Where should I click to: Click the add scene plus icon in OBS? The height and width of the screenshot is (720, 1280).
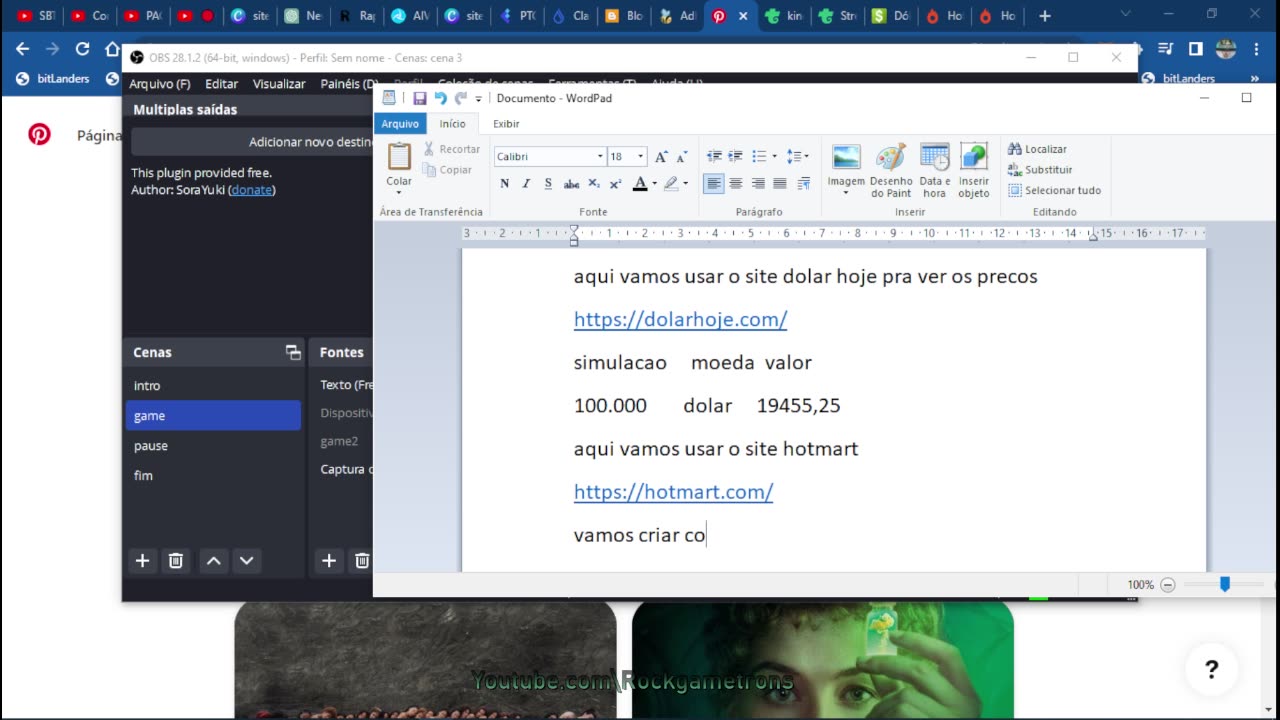tap(142, 561)
